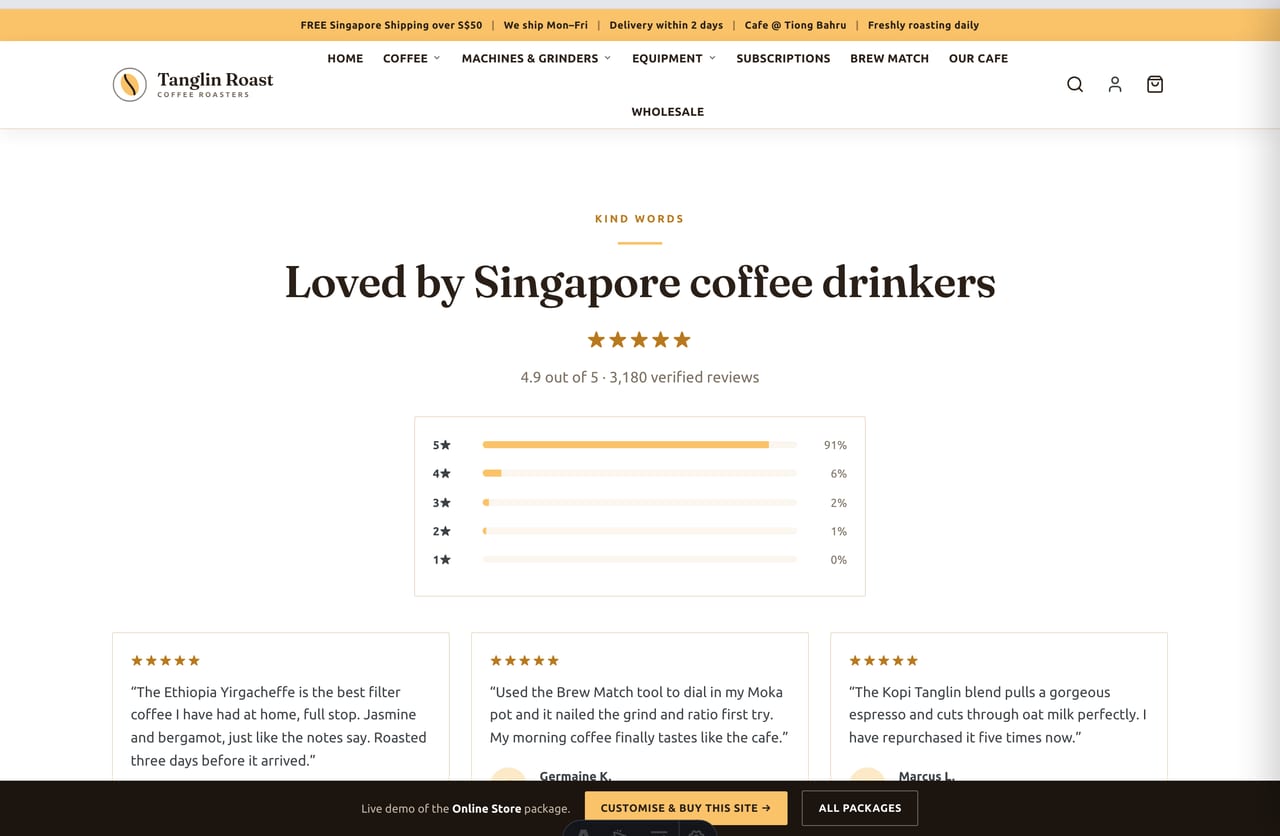Click "Delivery within 2 days" banner text
The width and height of the screenshot is (1280, 836).
[x=666, y=25]
